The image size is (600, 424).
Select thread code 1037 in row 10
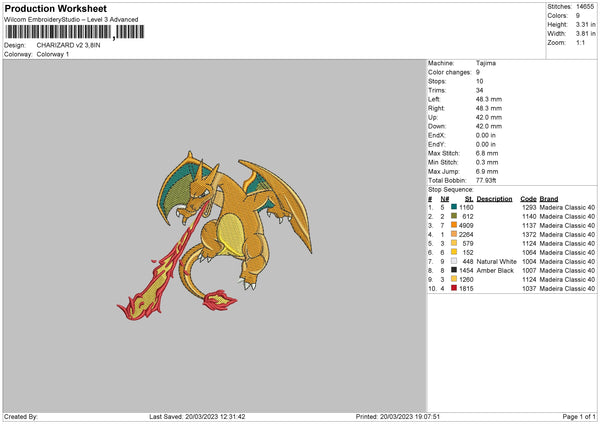click(x=529, y=289)
